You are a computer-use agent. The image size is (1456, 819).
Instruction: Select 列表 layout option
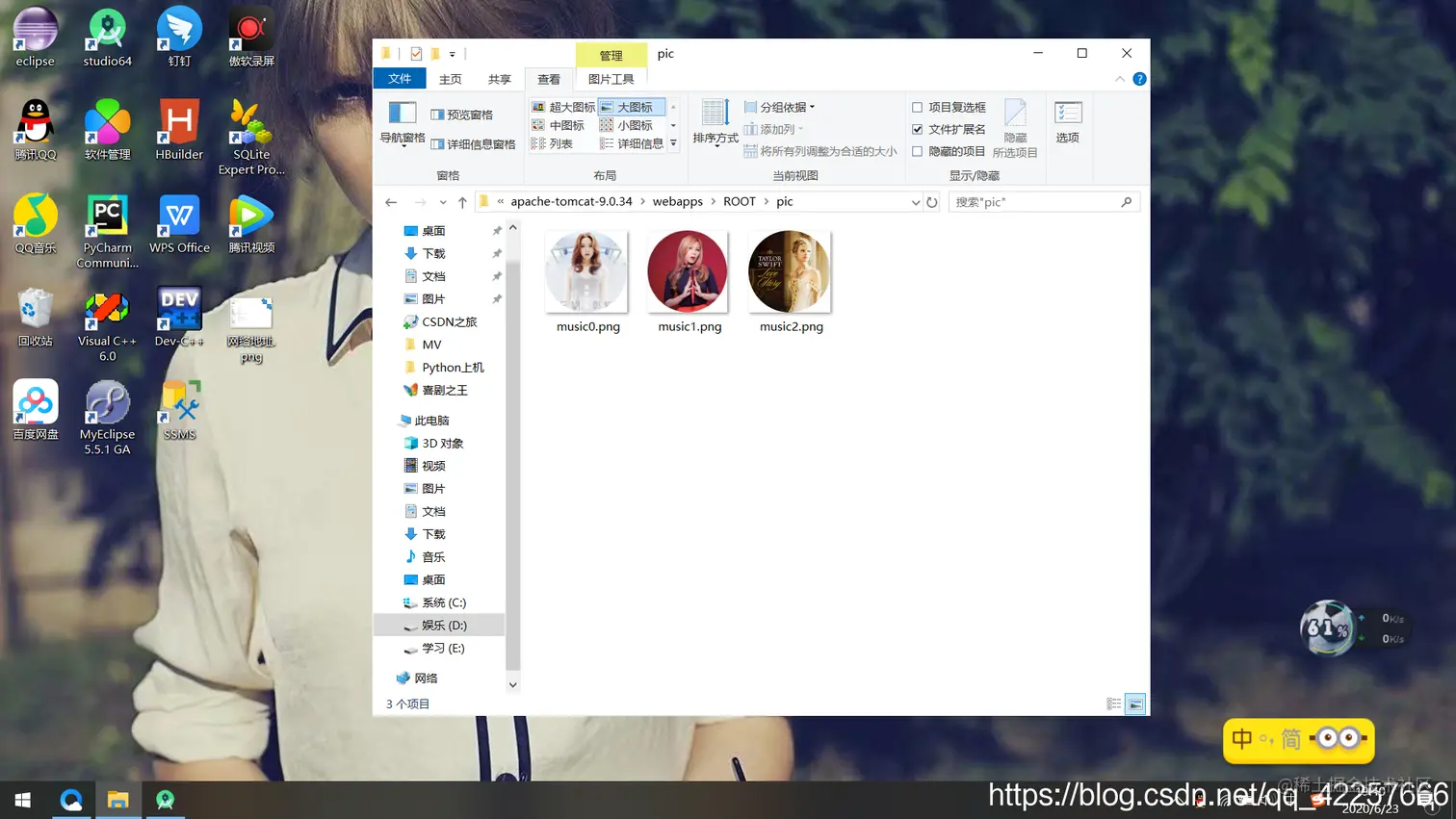click(x=553, y=143)
